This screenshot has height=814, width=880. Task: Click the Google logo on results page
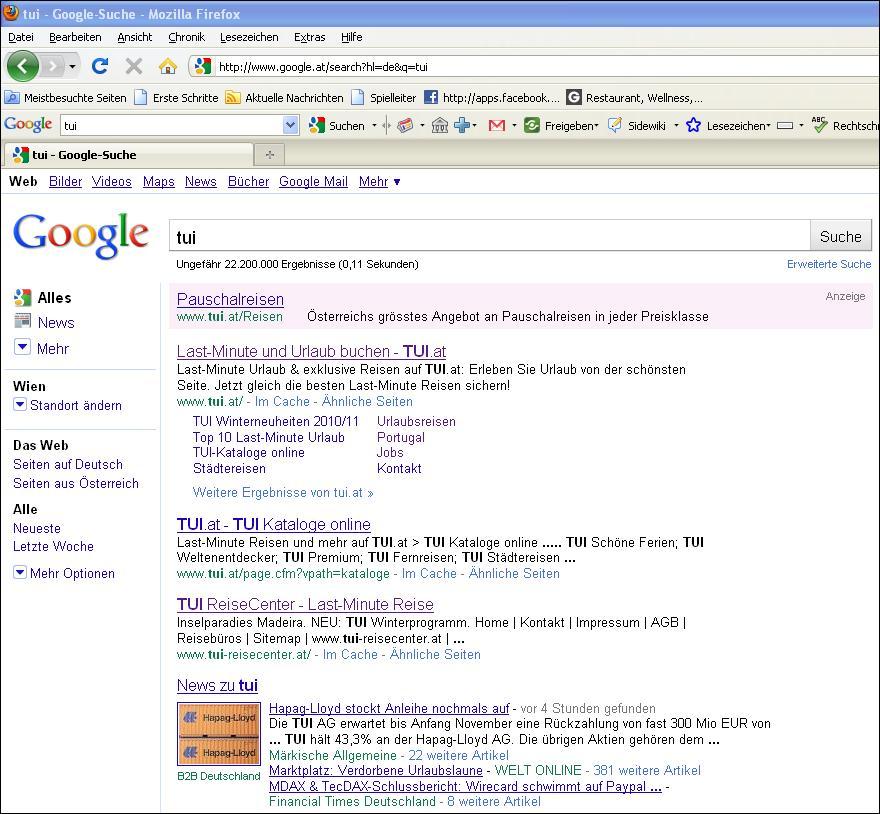pyautogui.click(x=81, y=236)
